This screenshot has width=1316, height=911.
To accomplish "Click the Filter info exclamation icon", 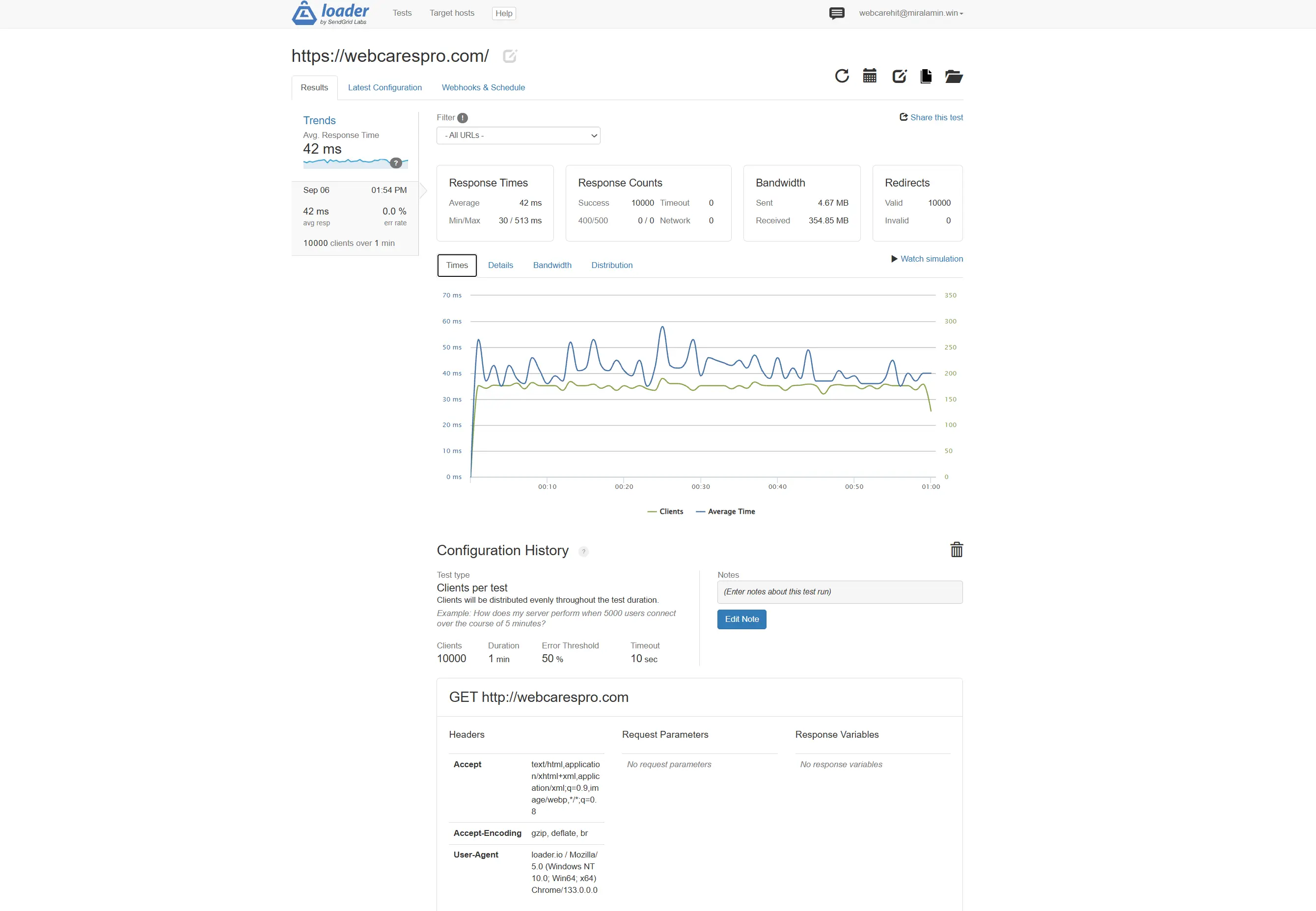I will [x=463, y=118].
